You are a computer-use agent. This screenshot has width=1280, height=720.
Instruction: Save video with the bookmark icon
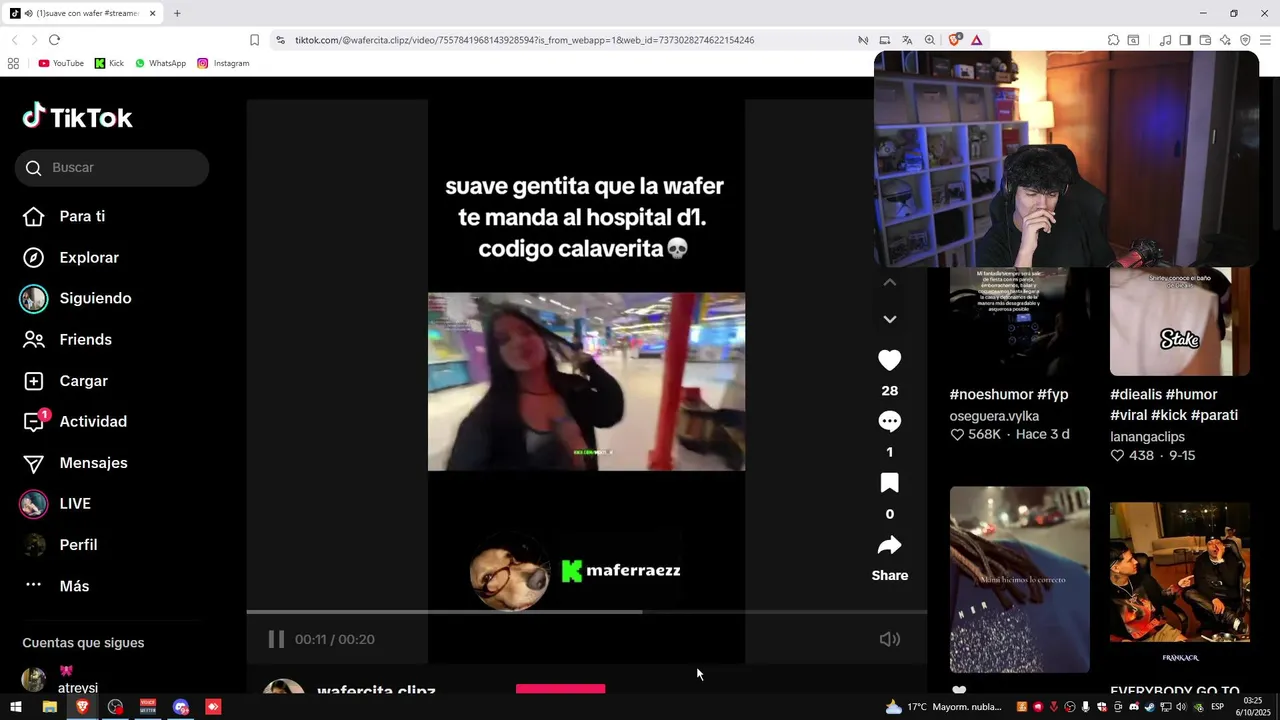point(889,483)
